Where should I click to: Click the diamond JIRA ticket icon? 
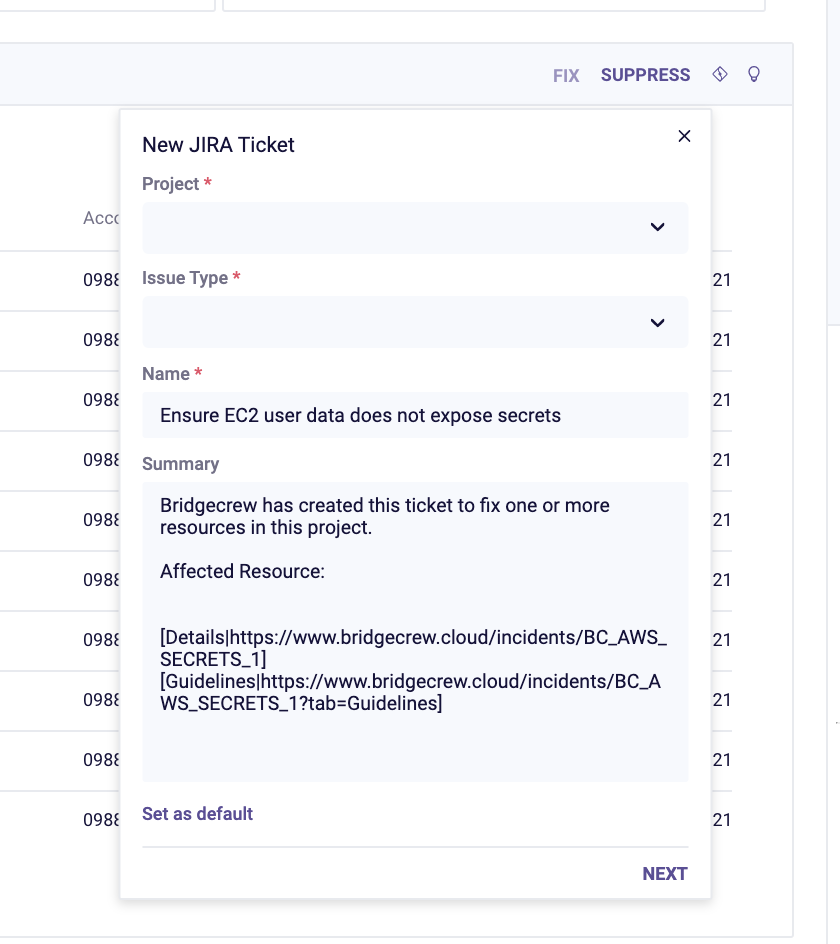click(720, 74)
